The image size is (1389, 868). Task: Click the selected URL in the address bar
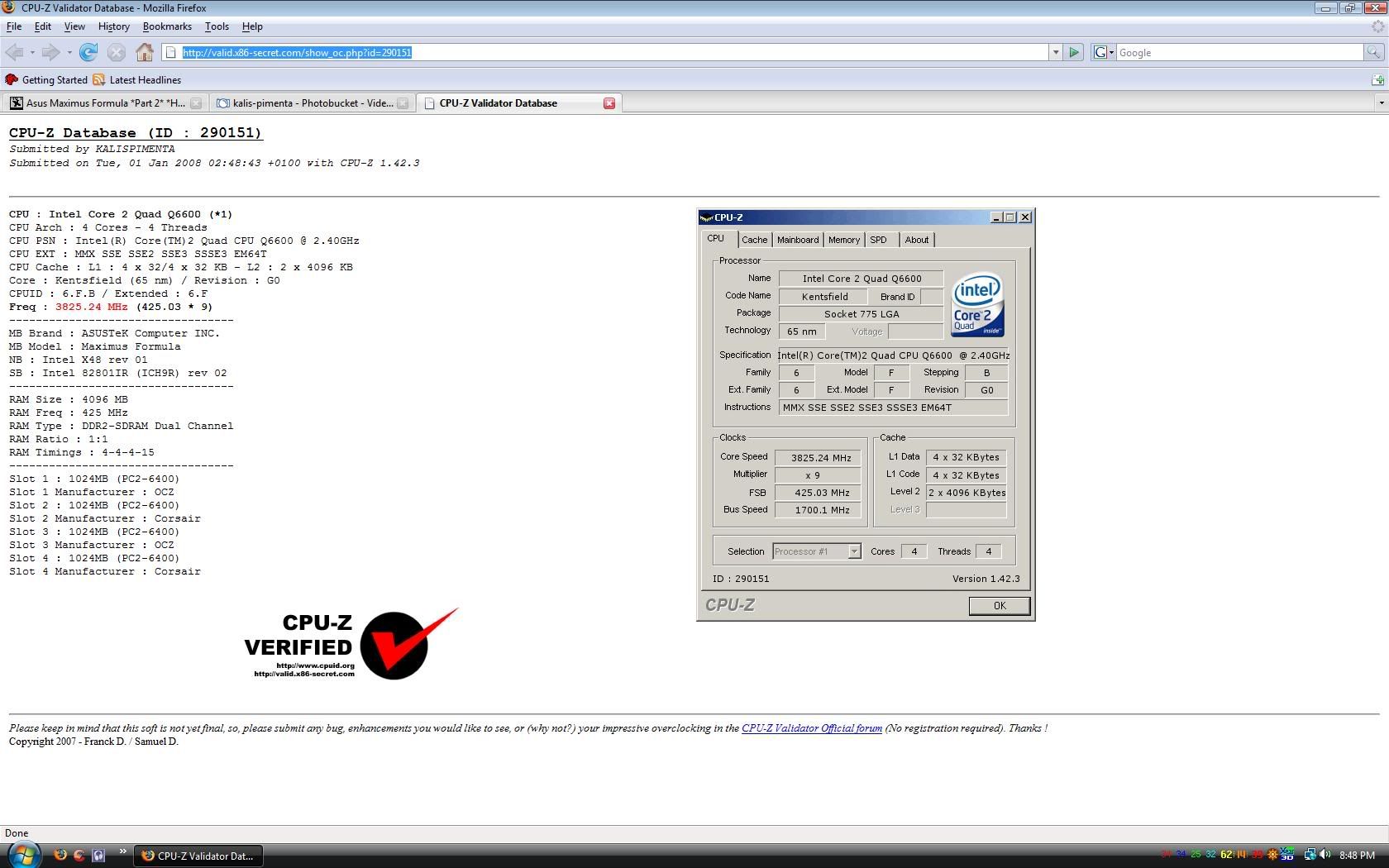click(297, 52)
